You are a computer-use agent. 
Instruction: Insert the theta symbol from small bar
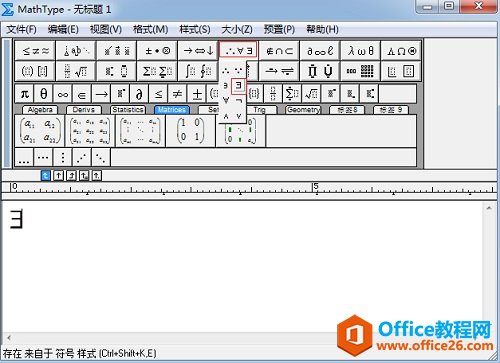[x=44, y=94]
